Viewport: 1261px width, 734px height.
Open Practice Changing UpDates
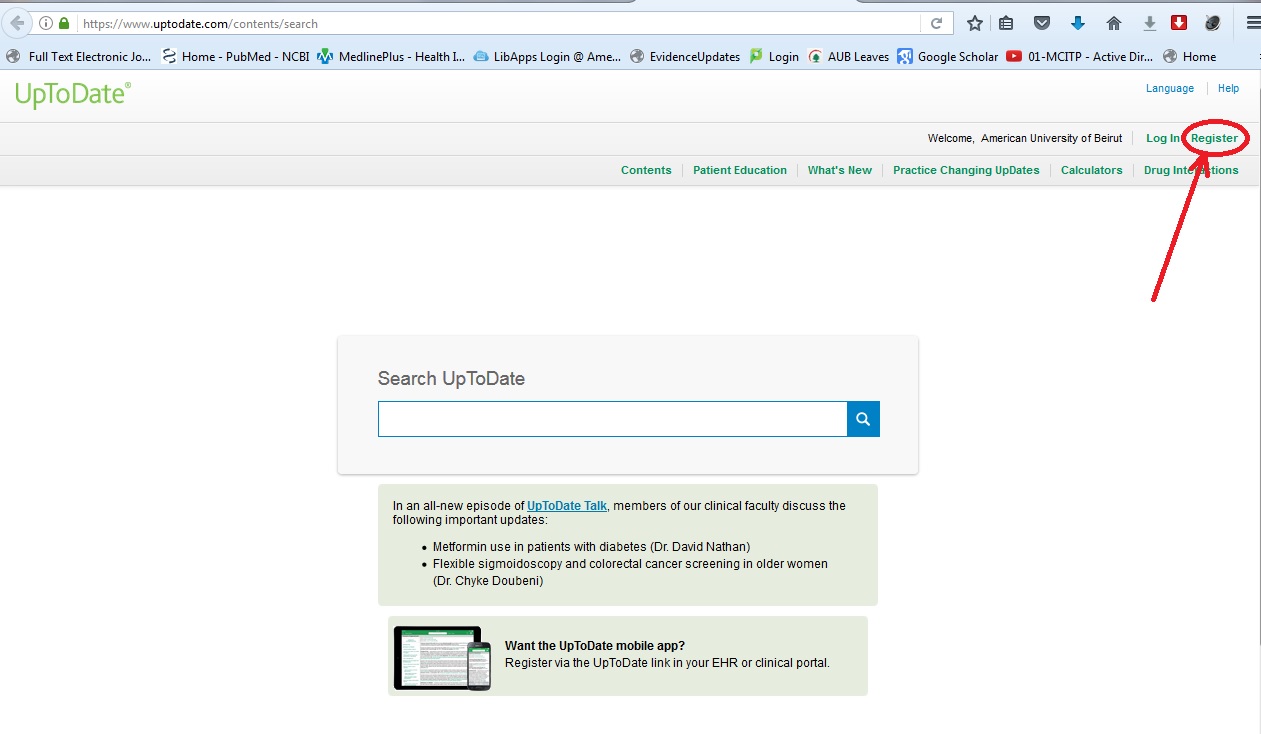[966, 170]
